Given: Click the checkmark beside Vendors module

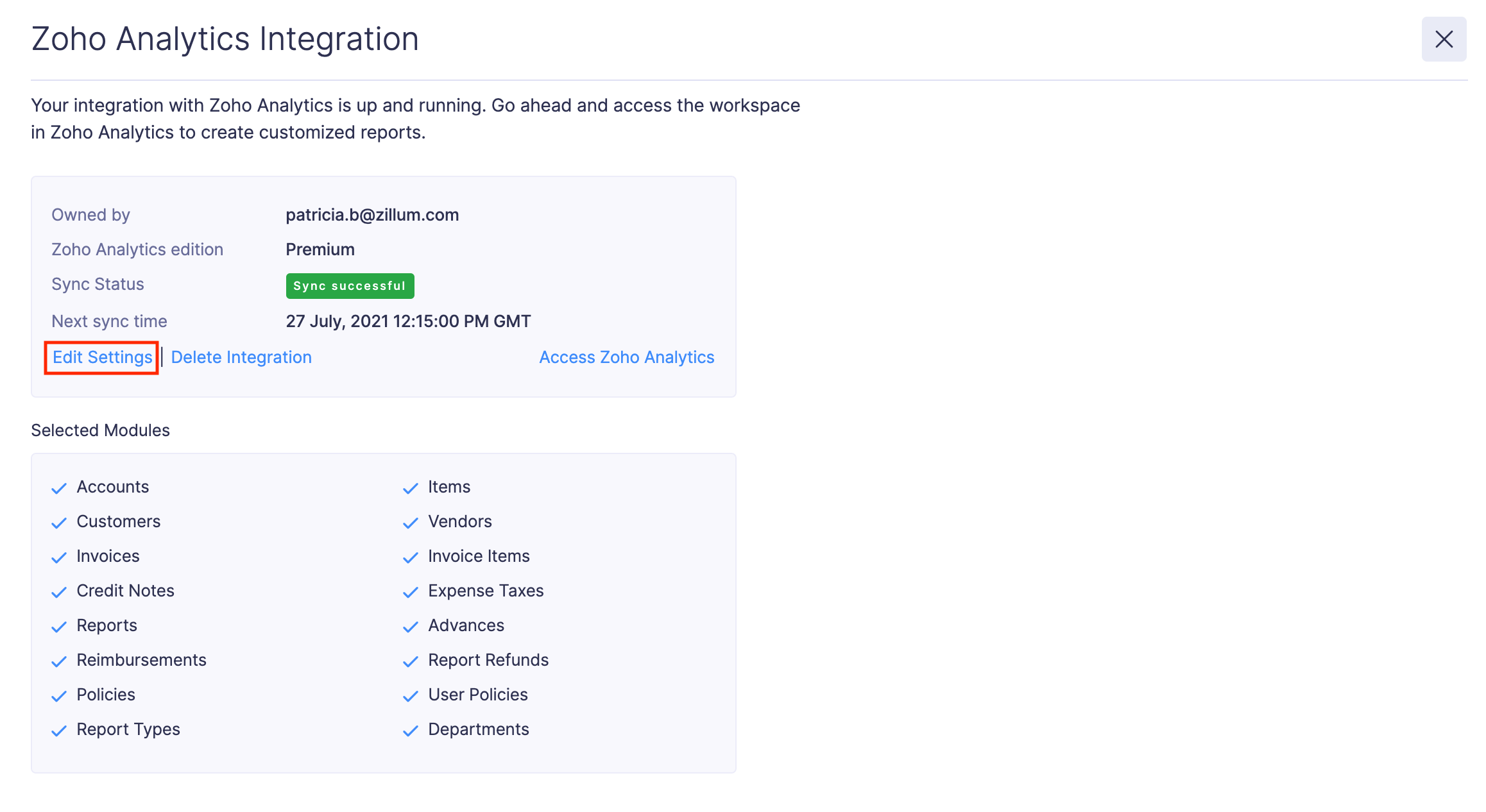Looking at the screenshot, I should pos(411,523).
